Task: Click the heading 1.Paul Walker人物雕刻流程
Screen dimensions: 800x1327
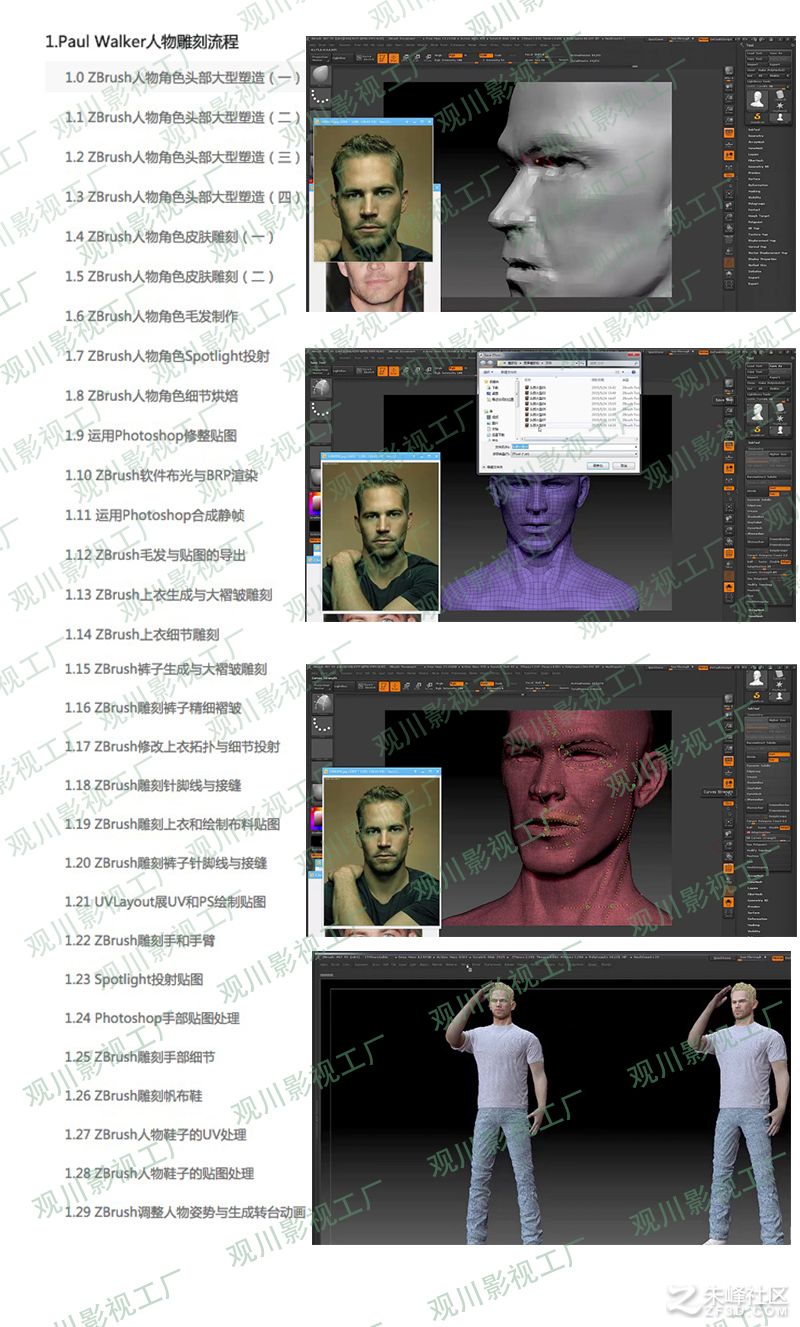Action: [x=142, y=43]
